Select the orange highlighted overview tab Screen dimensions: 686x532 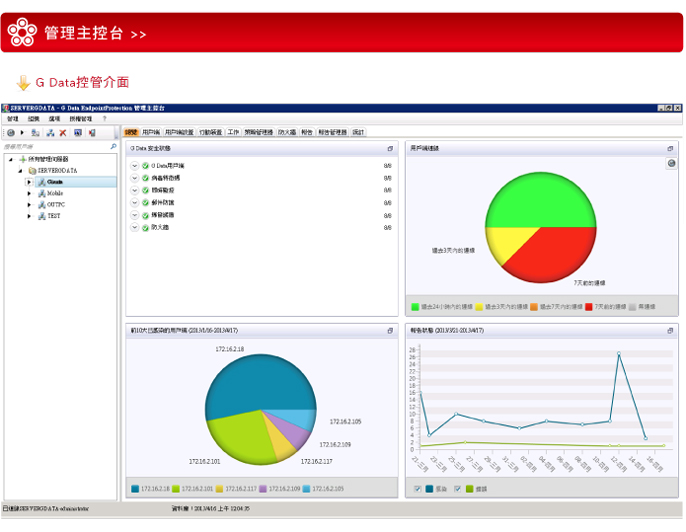point(131,132)
